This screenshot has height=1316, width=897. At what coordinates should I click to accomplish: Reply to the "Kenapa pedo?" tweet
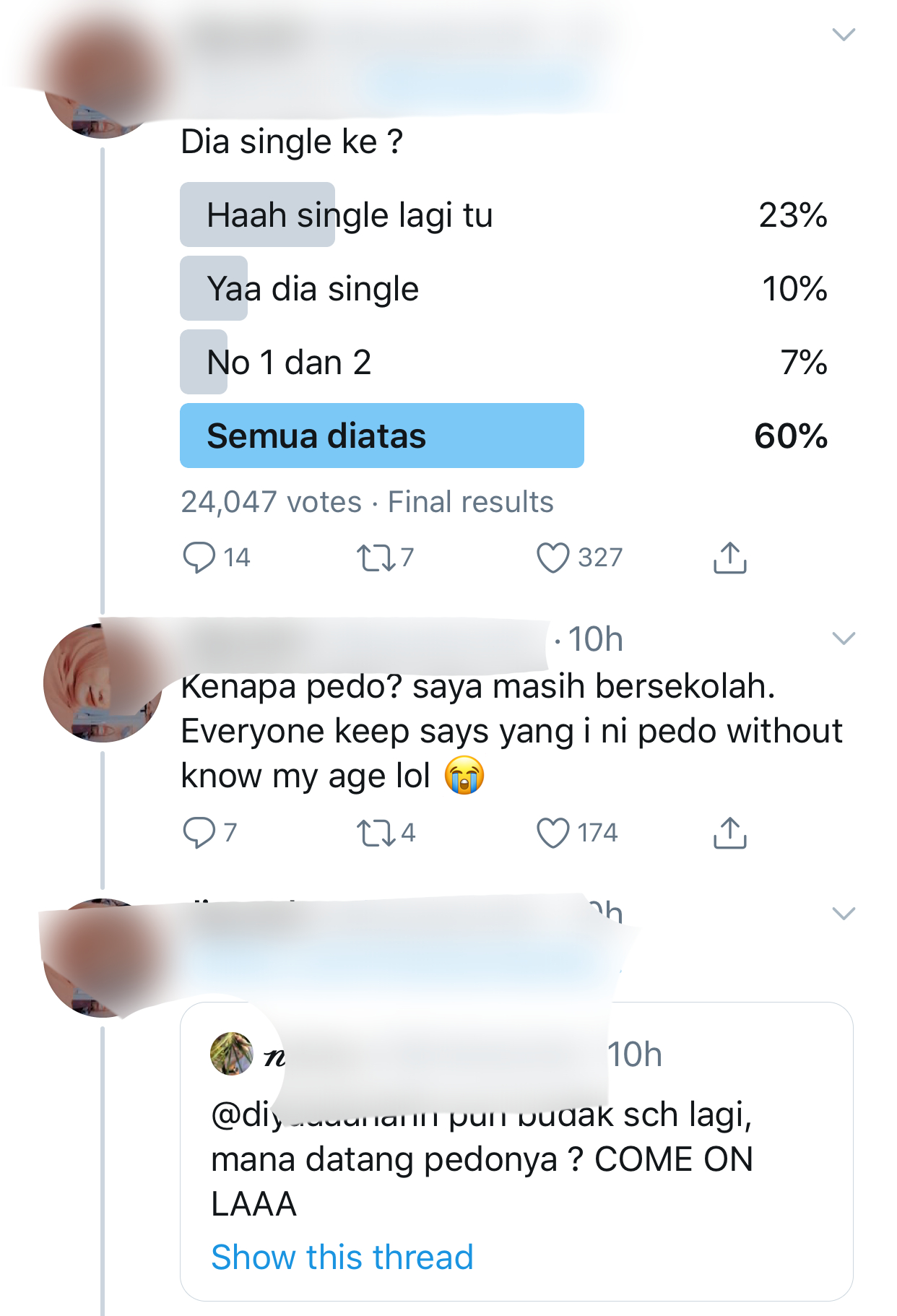pos(199,832)
